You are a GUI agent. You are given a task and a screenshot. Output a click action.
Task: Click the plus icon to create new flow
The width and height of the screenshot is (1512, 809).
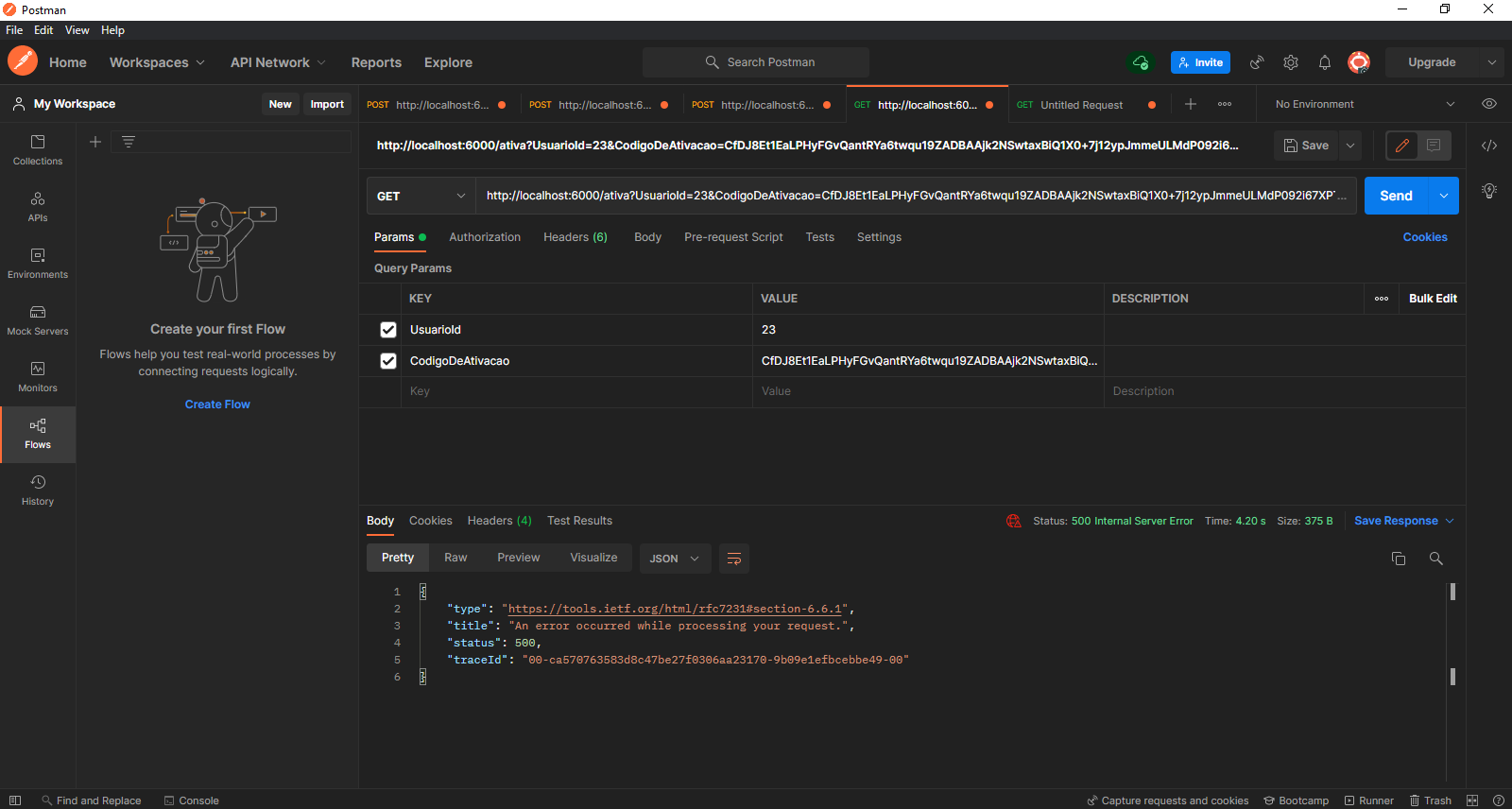[x=95, y=142]
